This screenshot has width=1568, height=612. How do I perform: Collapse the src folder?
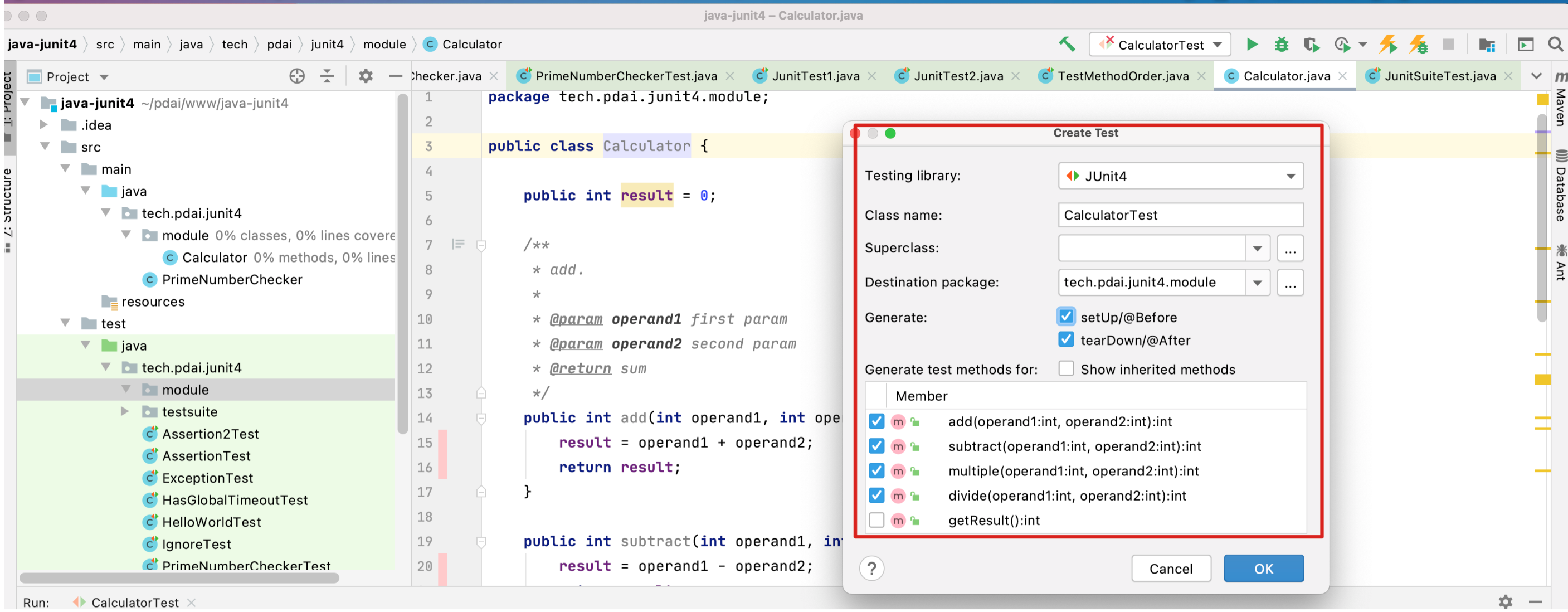[44, 147]
